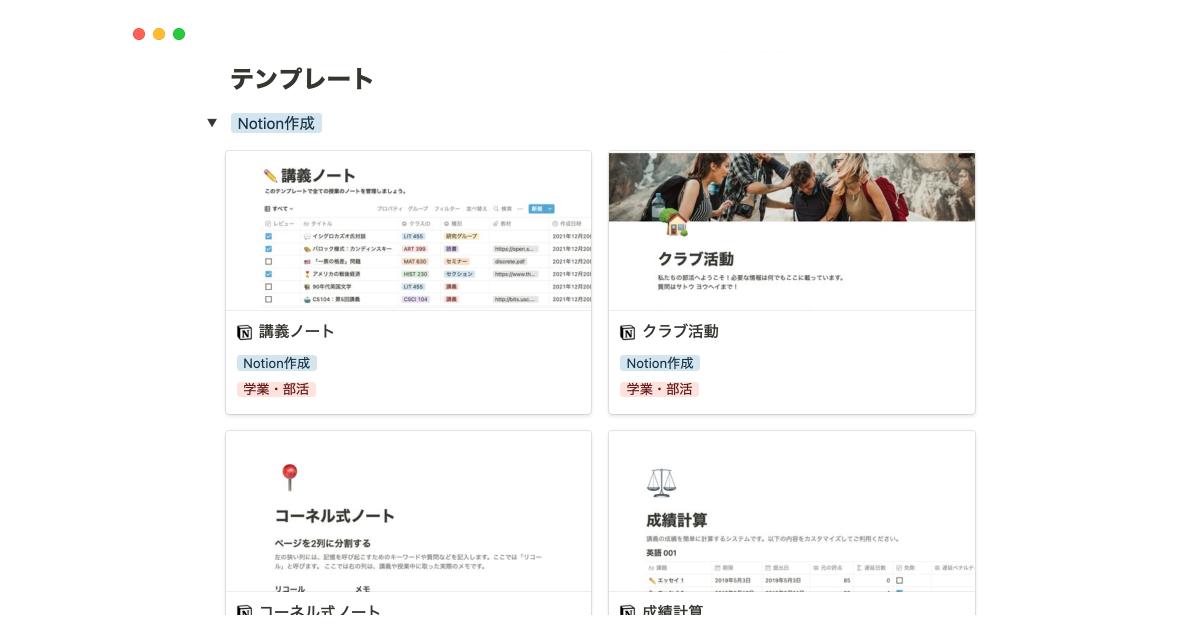Click the テンプレート page title
Viewport: 1200px width, 630px height.
(302, 78)
